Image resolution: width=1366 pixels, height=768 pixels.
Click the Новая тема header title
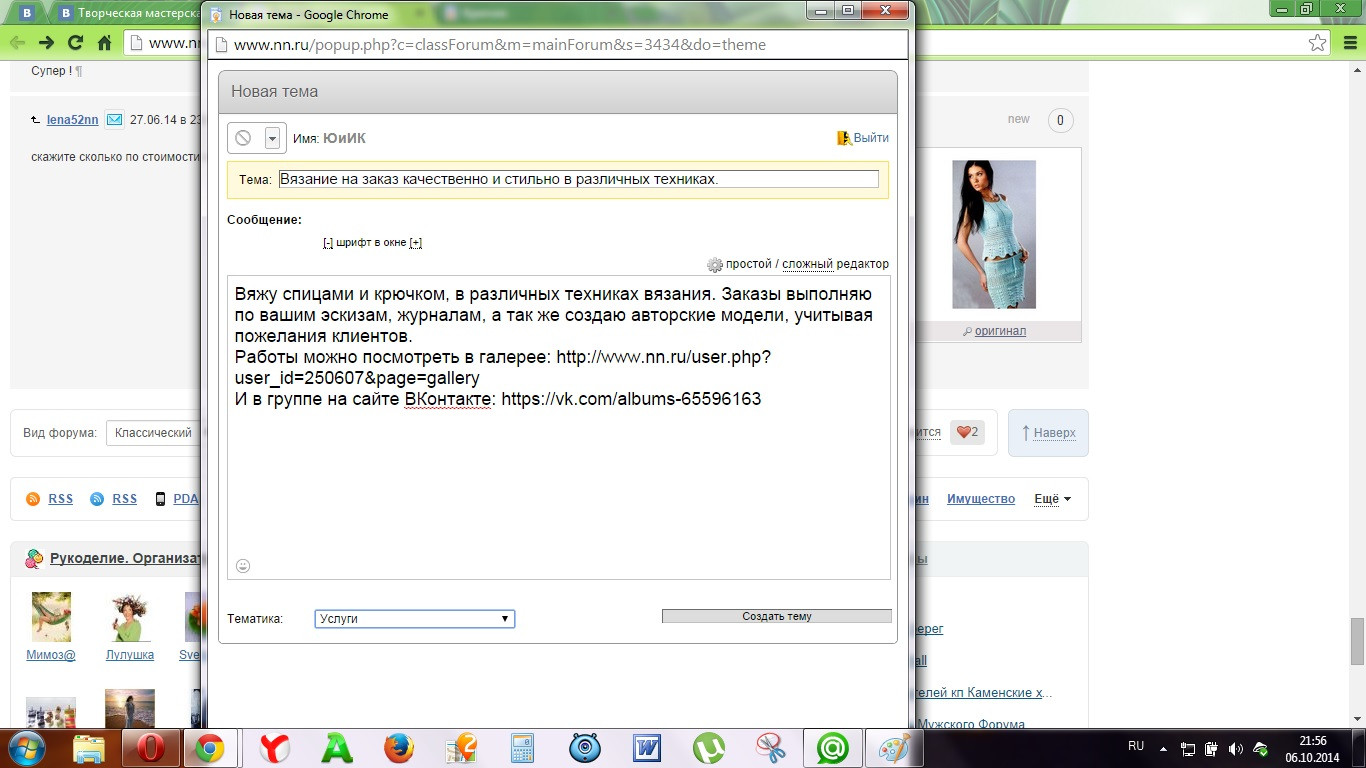(275, 91)
